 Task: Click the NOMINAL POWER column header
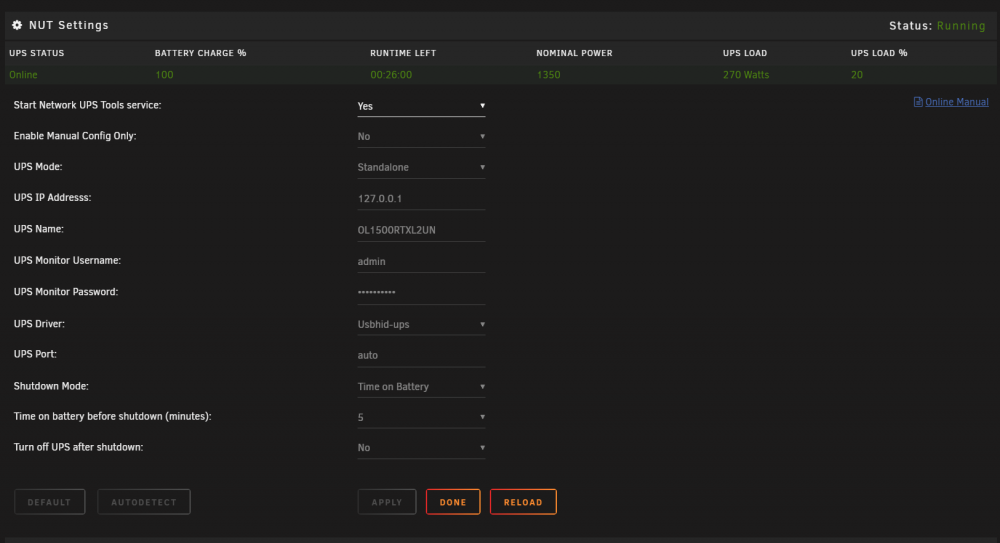(574, 53)
